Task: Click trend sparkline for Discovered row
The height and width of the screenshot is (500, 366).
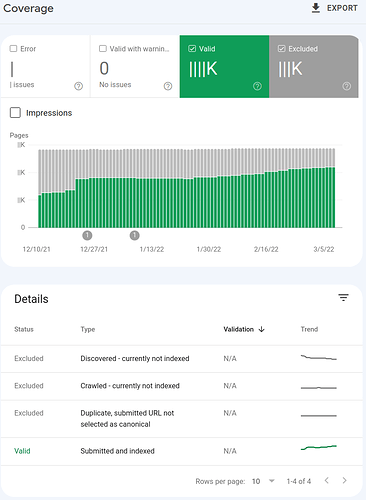Action: pos(319,358)
